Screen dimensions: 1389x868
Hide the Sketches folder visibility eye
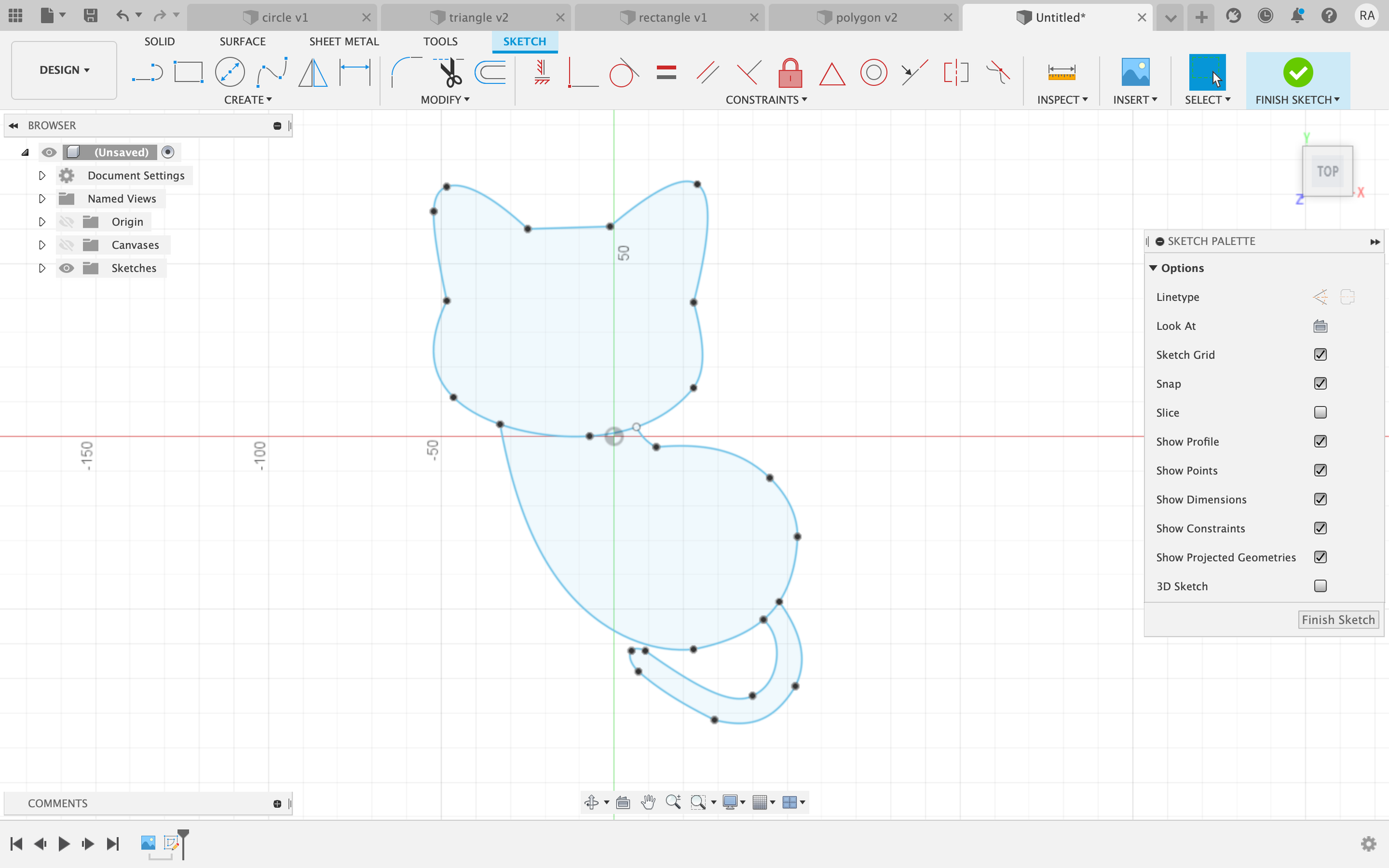point(67,268)
